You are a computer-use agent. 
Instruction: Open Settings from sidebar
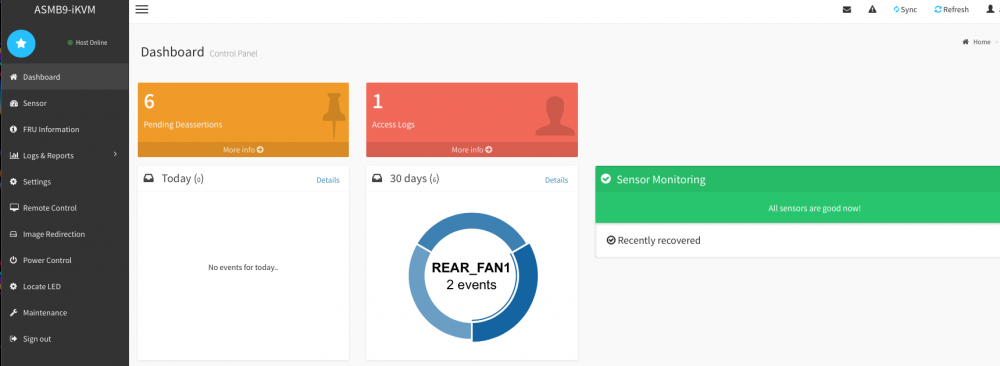pyautogui.click(x=64, y=181)
